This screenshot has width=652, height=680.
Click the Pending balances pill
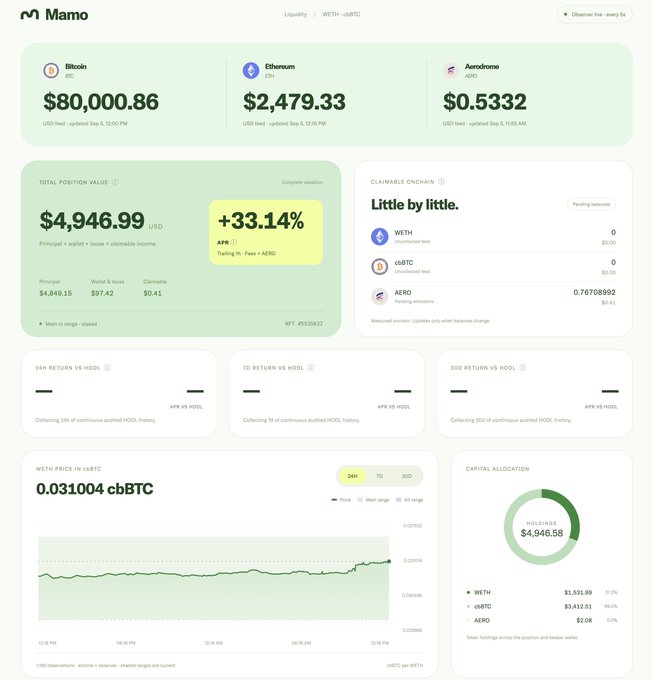(x=591, y=204)
